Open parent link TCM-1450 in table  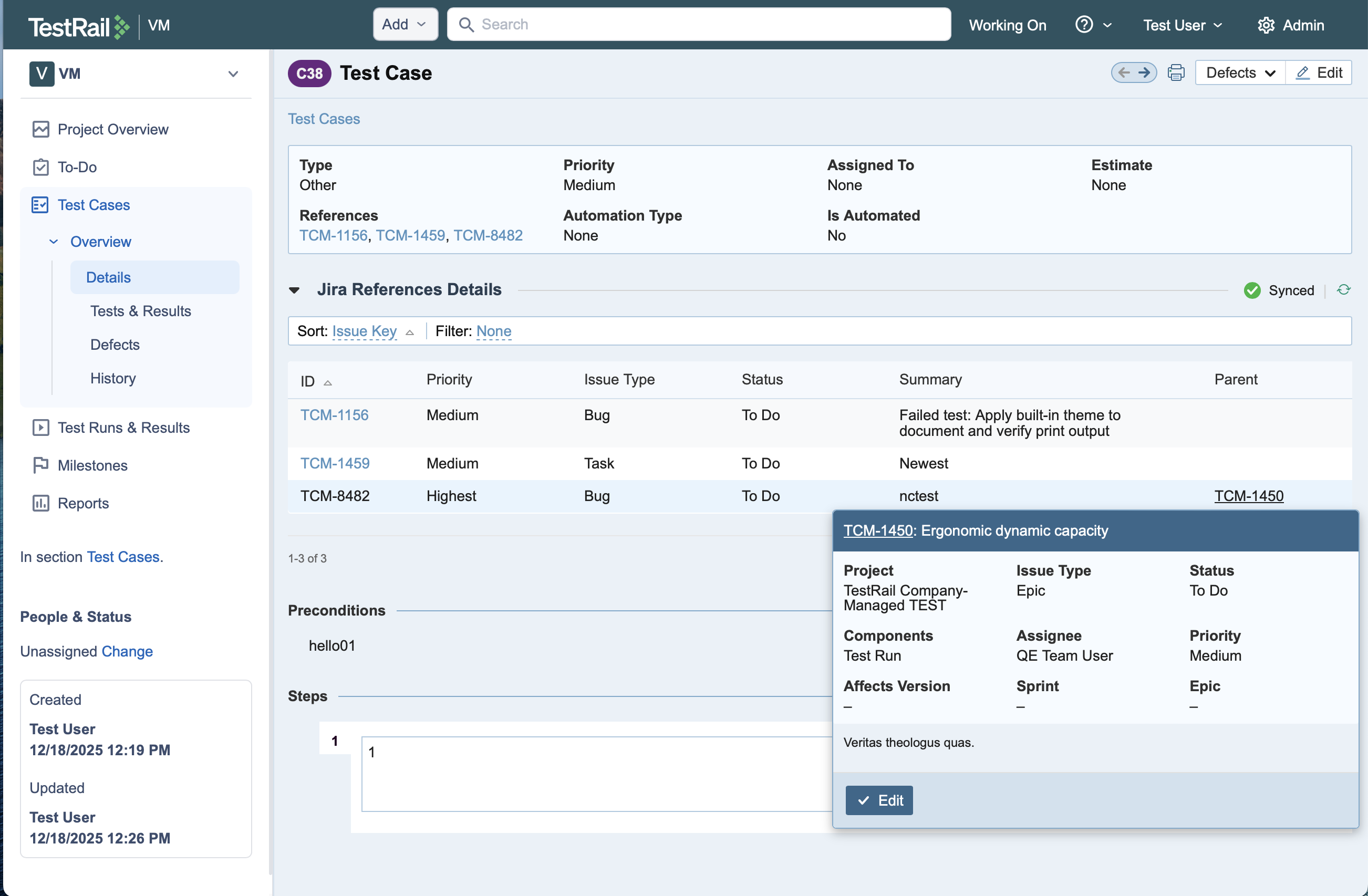click(1248, 495)
